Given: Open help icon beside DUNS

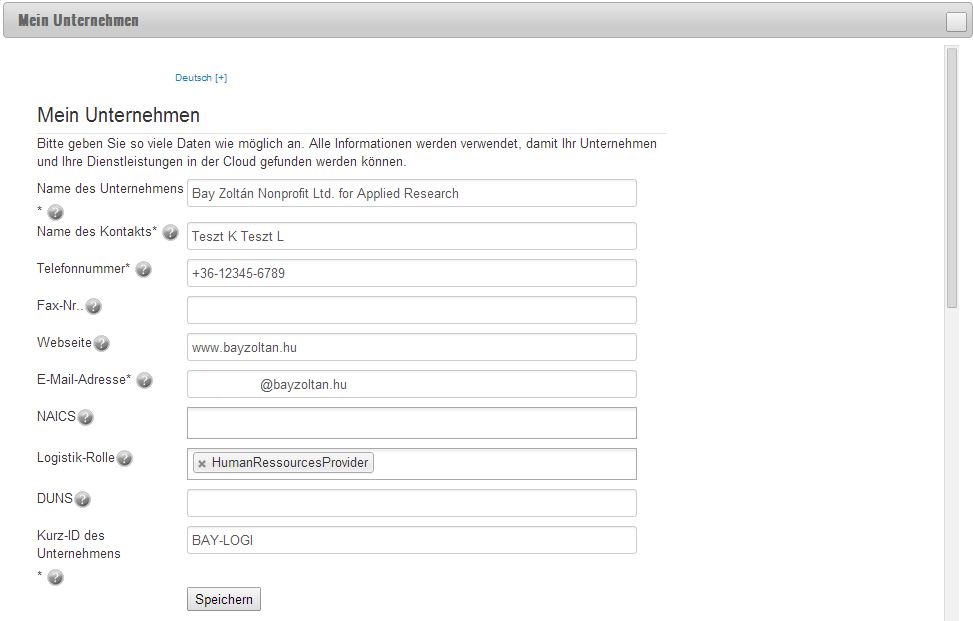Looking at the screenshot, I should coord(82,499).
